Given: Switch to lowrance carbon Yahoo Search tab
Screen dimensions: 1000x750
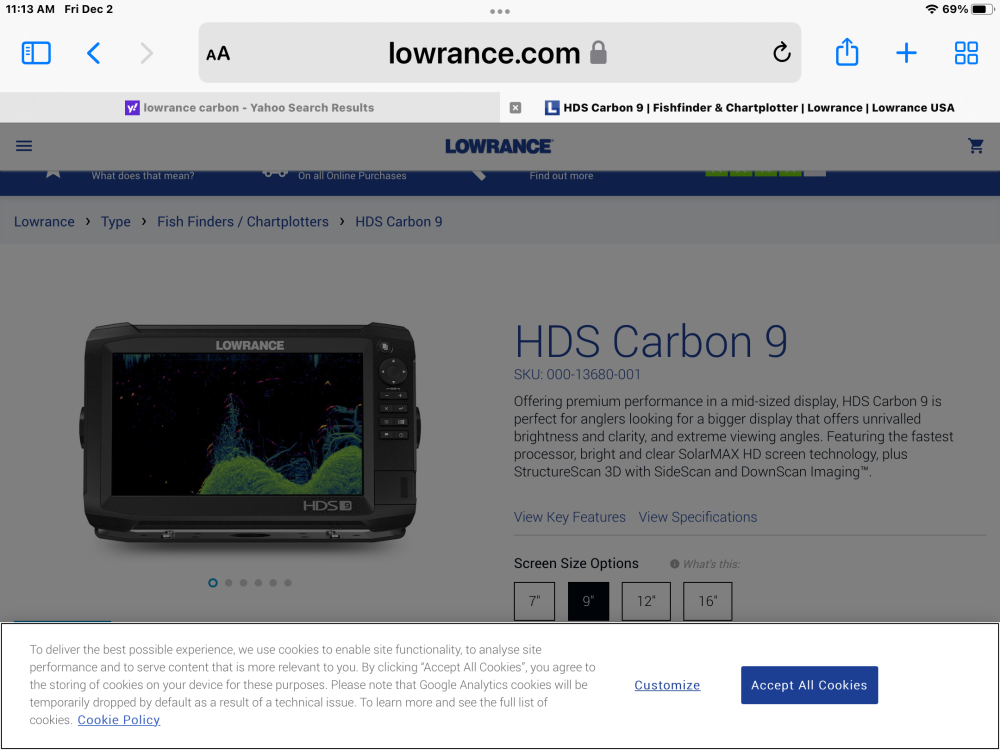Looking at the screenshot, I should coord(250,108).
